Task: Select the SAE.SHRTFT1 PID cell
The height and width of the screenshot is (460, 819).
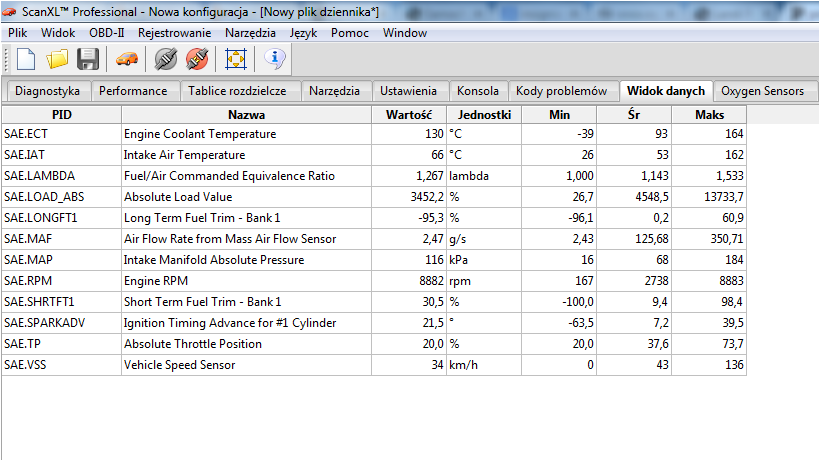Action: click(x=62, y=302)
